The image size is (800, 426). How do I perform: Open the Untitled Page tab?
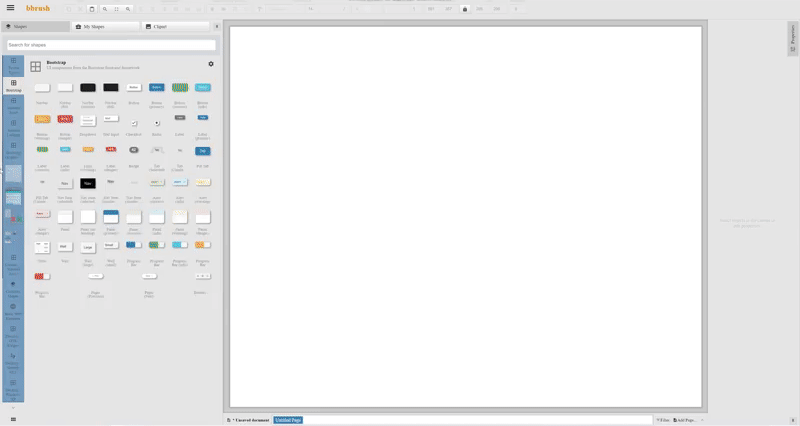coord(287,420)
